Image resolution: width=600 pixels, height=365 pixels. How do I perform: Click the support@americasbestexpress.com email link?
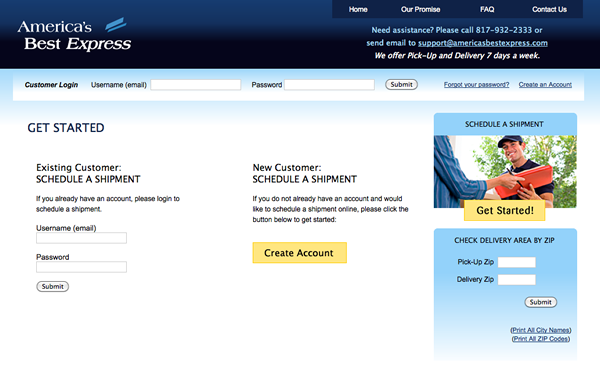click(483, 43)
